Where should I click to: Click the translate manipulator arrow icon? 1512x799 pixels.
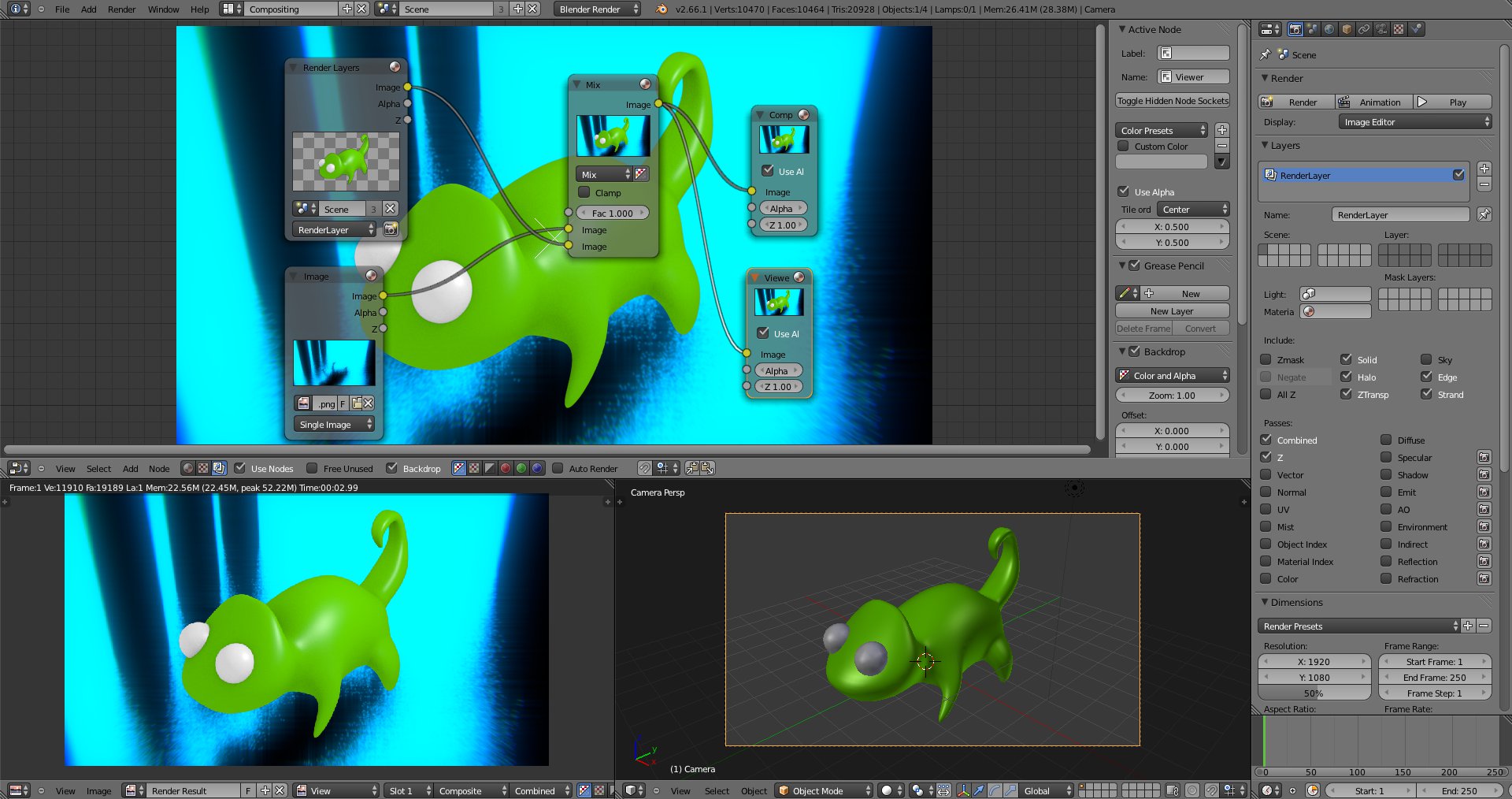coord(978,790)
